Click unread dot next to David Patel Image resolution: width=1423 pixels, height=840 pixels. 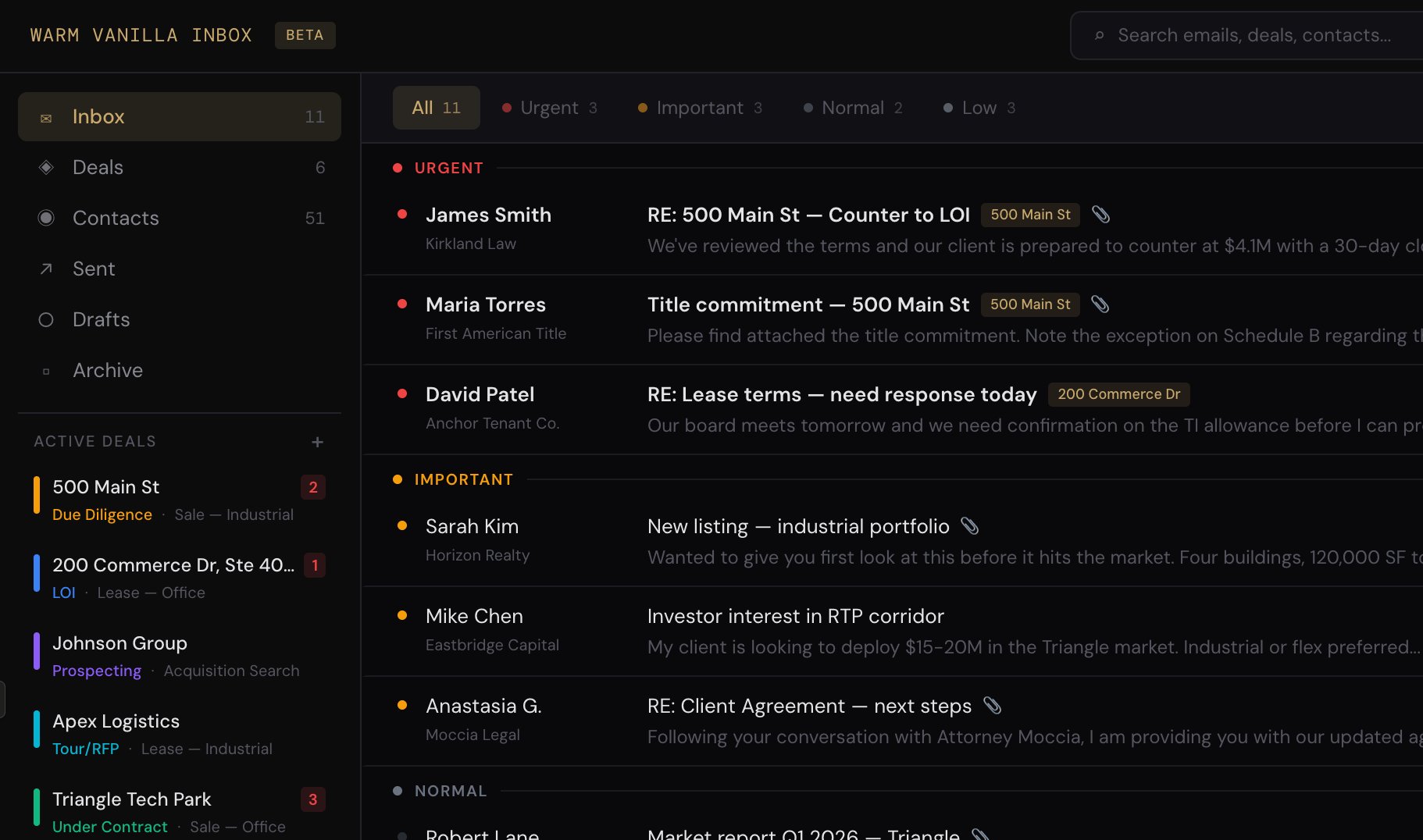coord(402,393)
